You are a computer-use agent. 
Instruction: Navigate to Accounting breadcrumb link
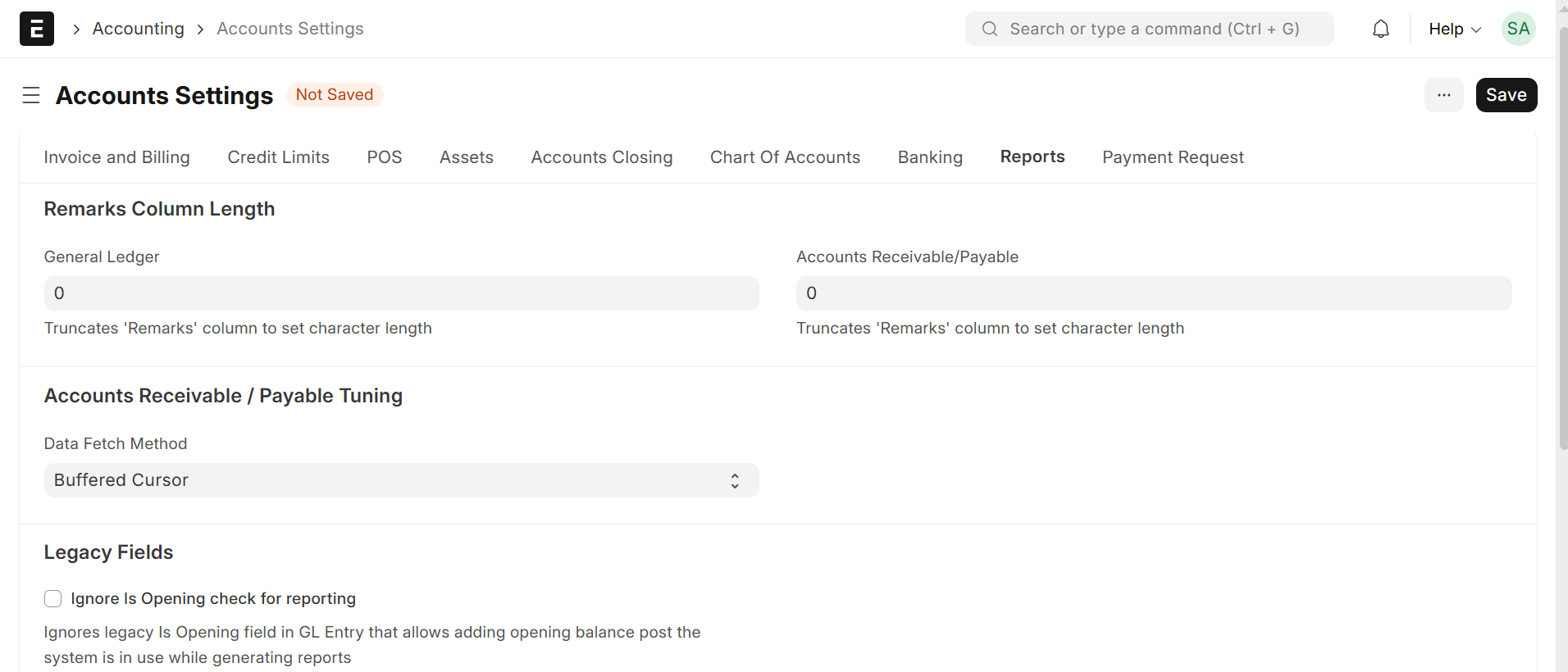[138, 29]
